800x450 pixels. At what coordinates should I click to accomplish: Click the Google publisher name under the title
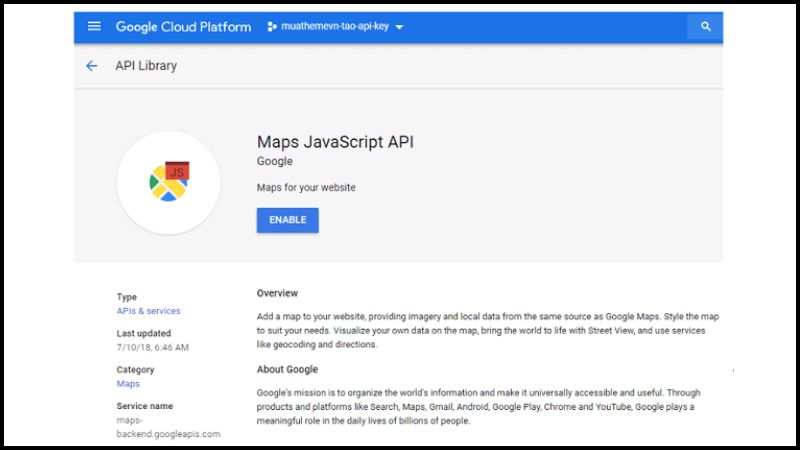click(274, 161)
